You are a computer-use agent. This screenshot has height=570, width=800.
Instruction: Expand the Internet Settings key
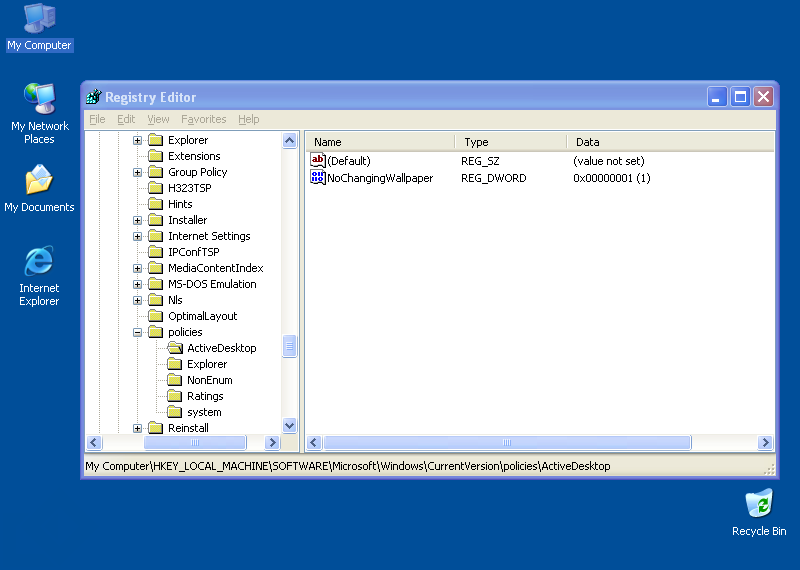(x=137, y=236)
